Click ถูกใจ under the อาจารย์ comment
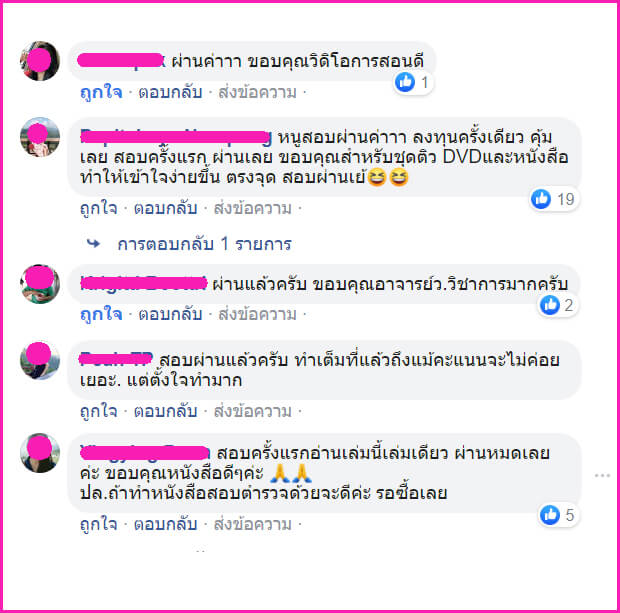The width and height of the screenshot is (620, 613). coord(101,315)
